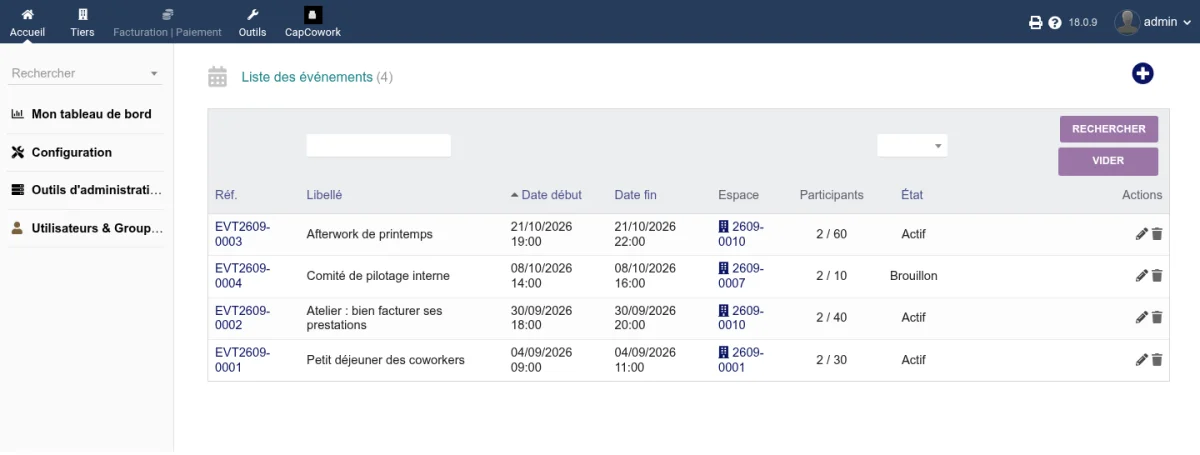Sort by Date début column

pos(551,195)
